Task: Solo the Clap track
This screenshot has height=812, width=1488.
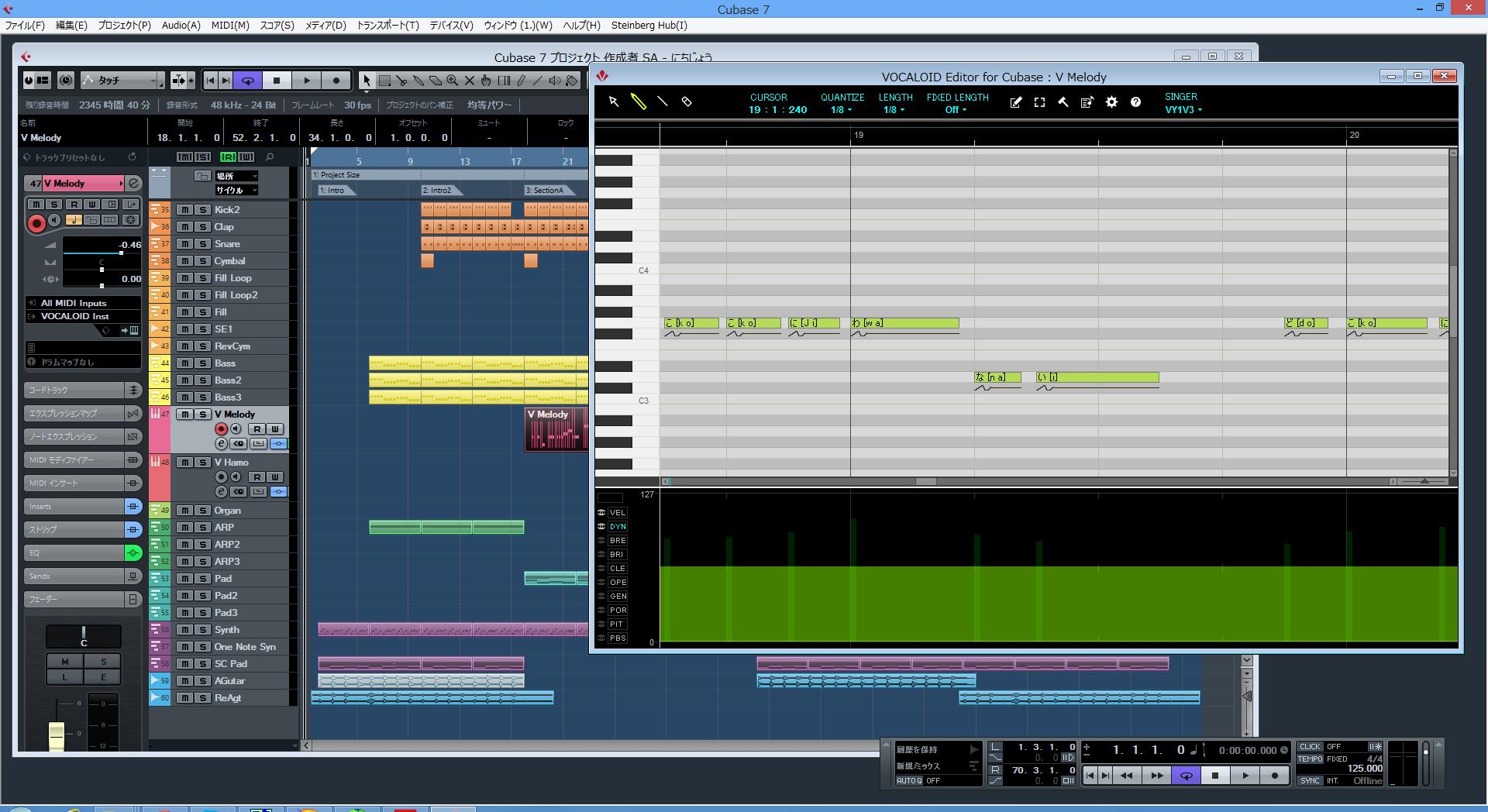Action: pos(202,227)
